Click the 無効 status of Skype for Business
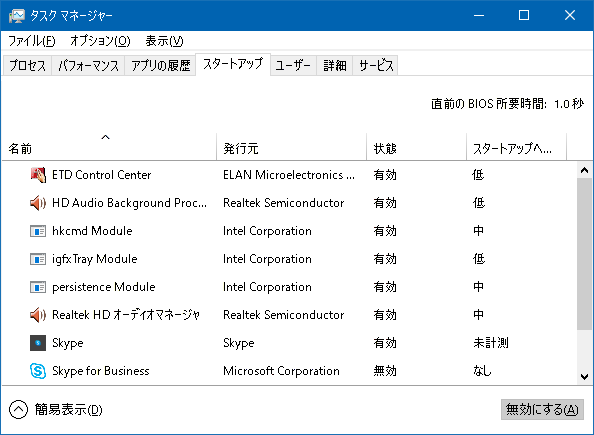594x435 pixels. click(385, 371)
